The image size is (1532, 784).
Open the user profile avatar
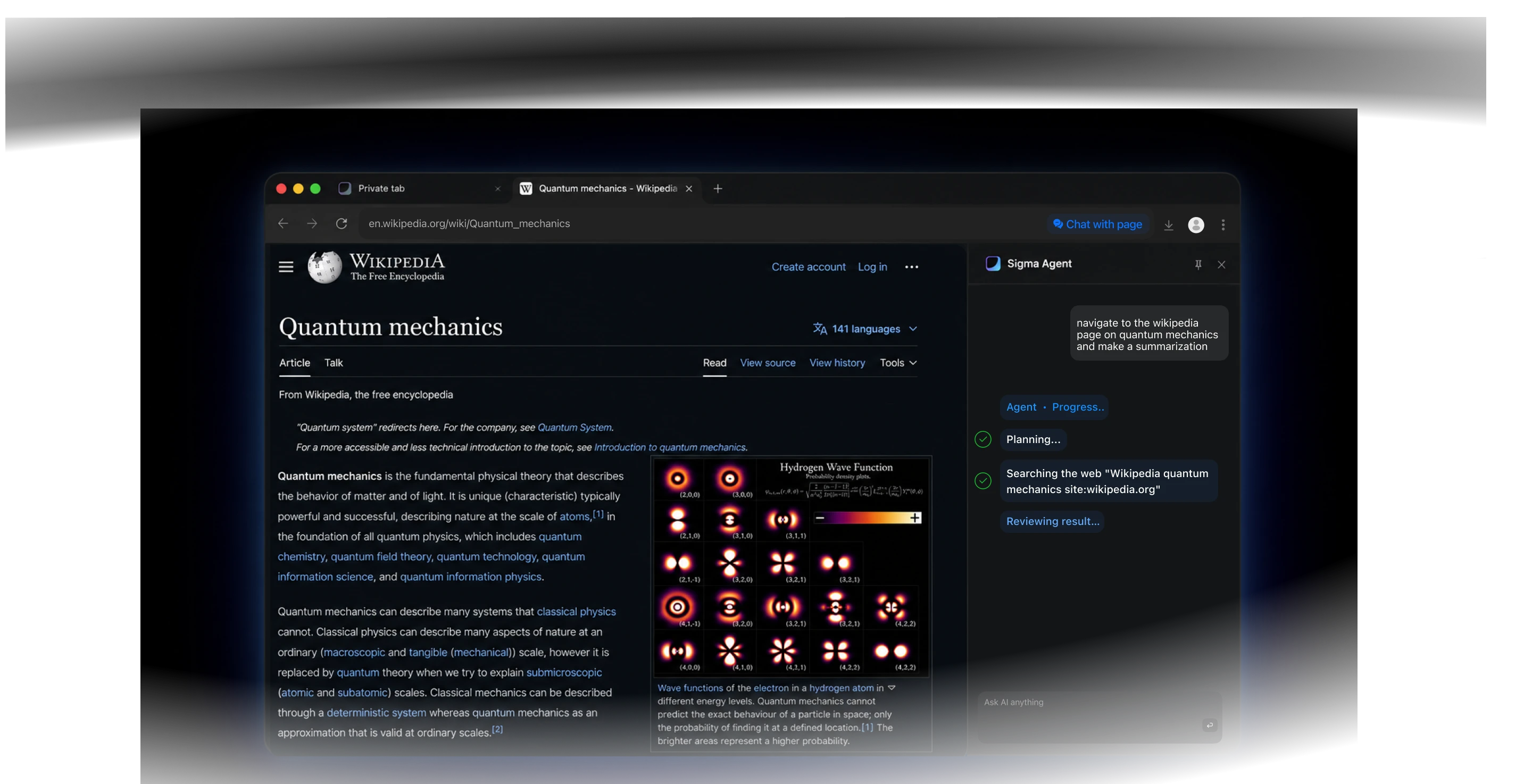pos(1196,225)
